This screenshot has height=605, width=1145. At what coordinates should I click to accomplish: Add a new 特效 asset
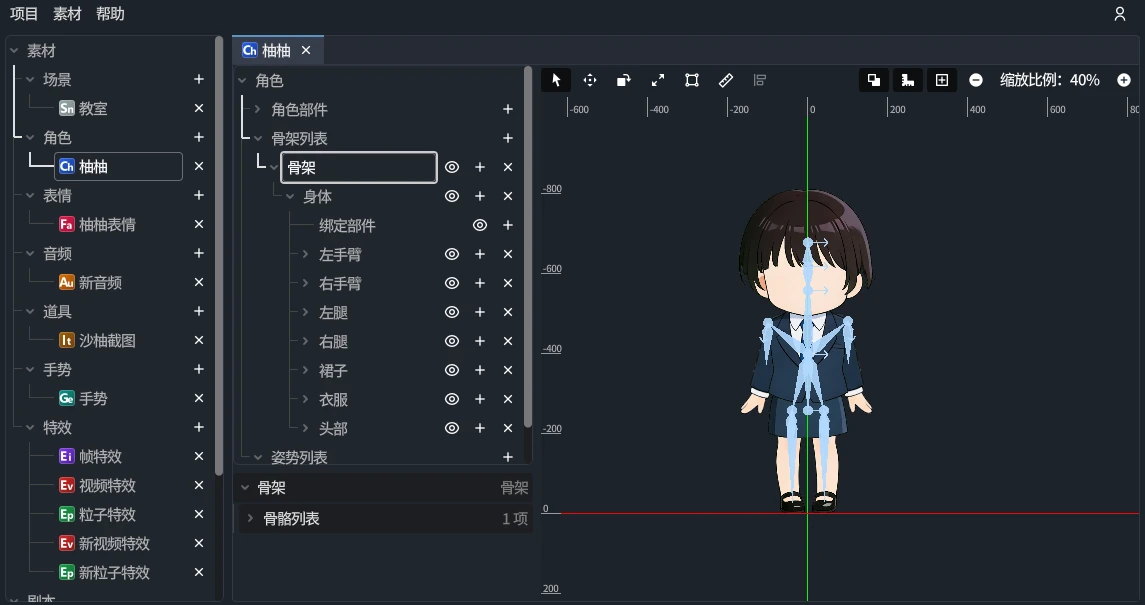[x=199, y=427]
